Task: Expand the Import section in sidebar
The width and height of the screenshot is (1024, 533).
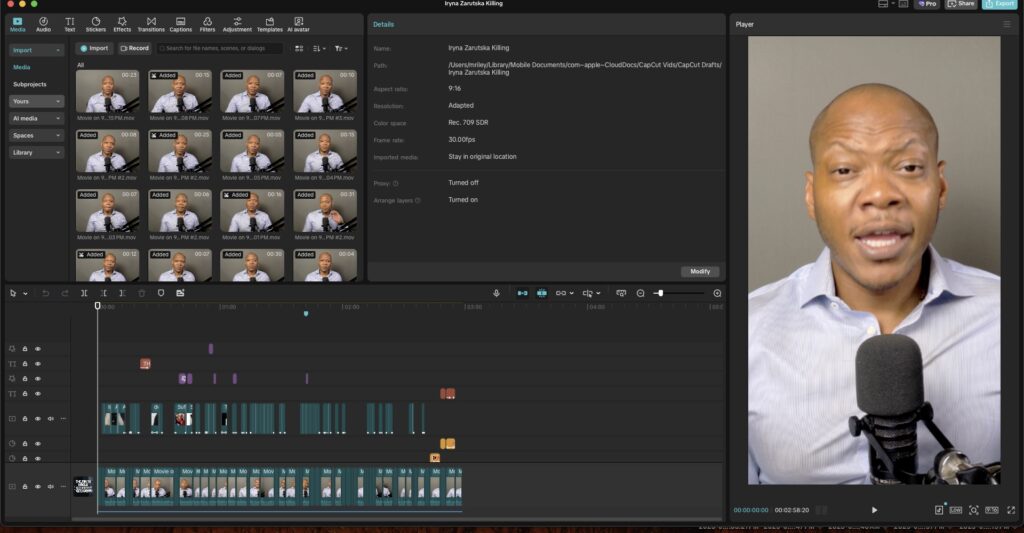Action: pyautogui.click(x=36, y=50)
